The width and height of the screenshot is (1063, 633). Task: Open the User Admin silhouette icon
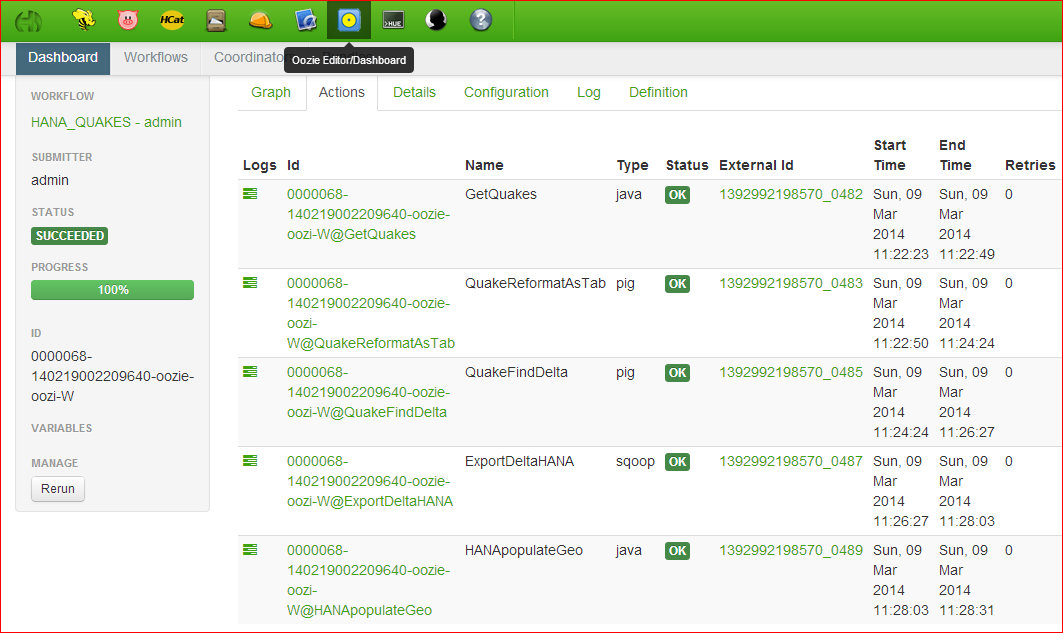pos(436,20)
